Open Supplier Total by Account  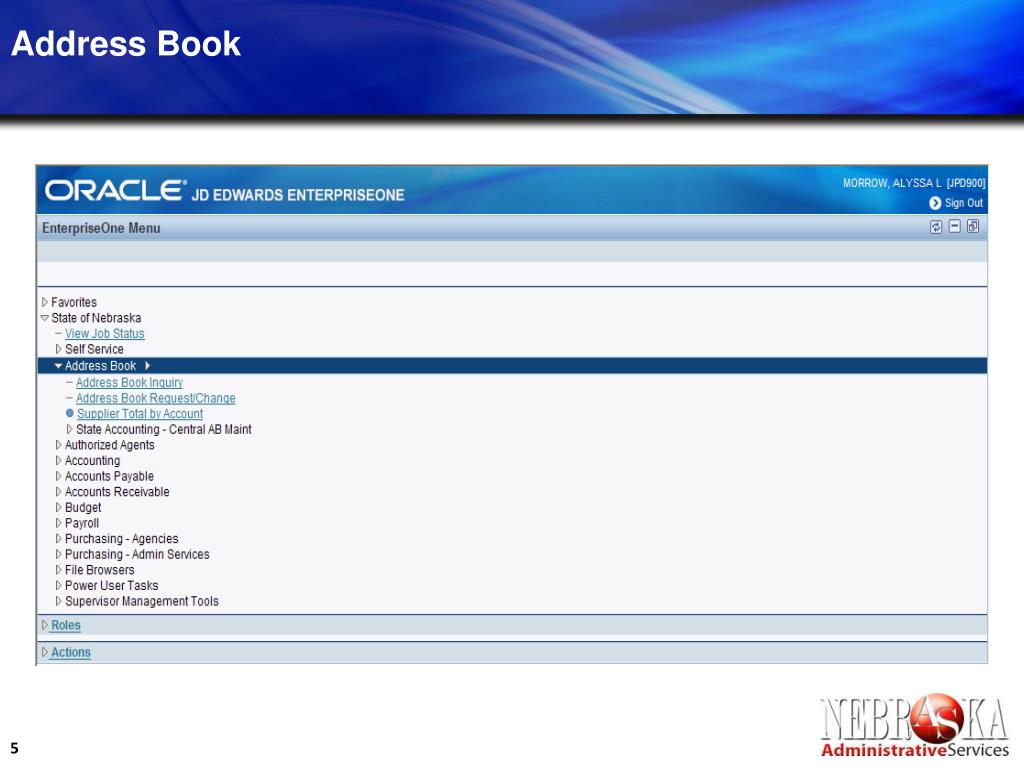coord(140,414)
